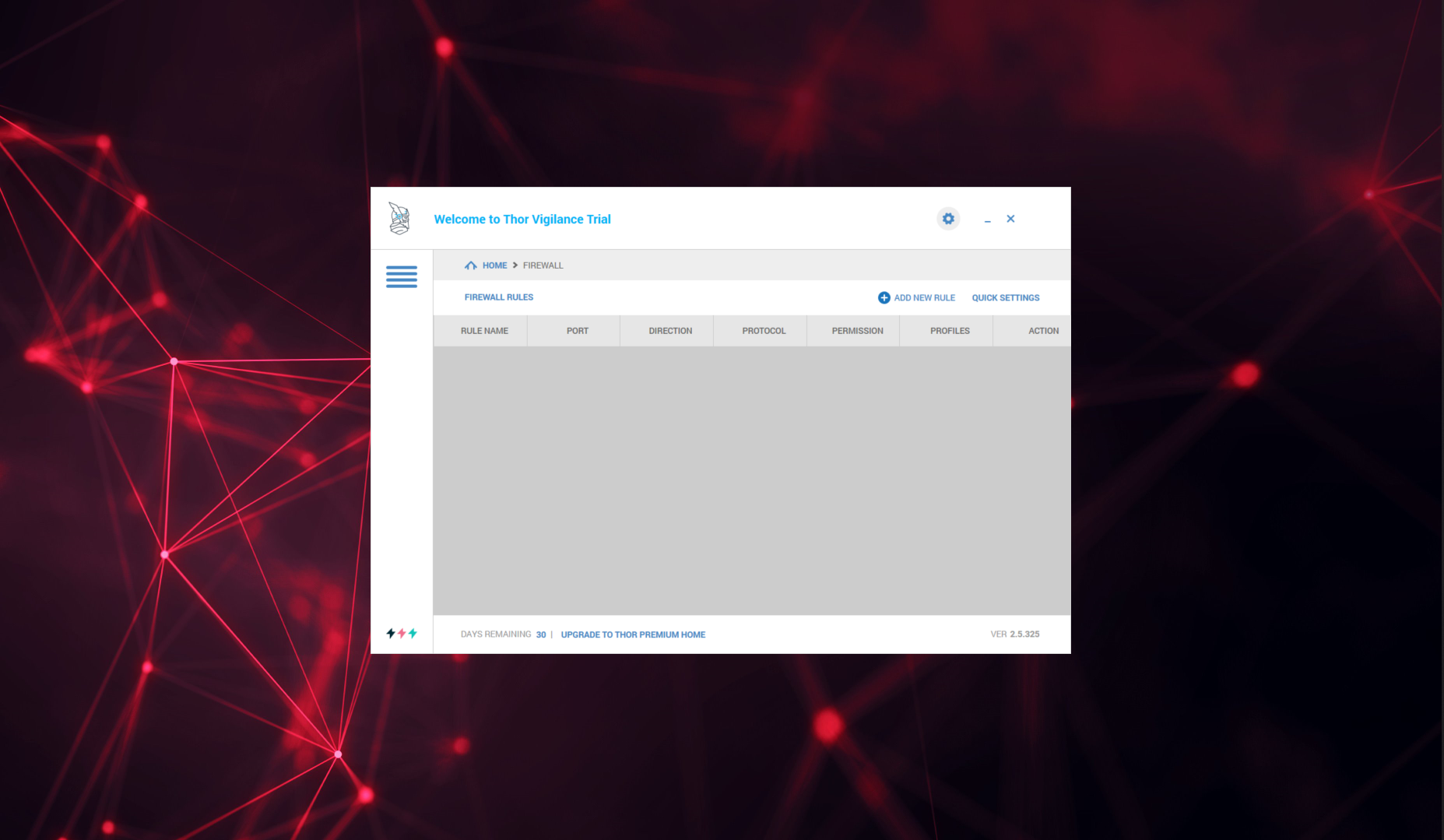1444x840 pixels.
Task: Minimize the Thor Vigilance window
Action: pyautogui.click(x=987, y=220)
